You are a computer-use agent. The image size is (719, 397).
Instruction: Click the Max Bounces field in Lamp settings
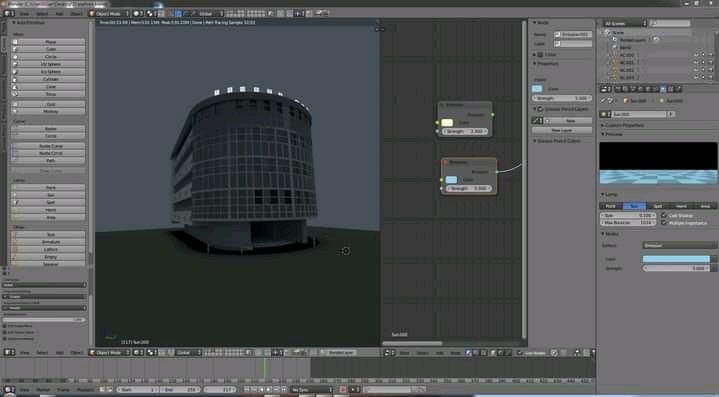point(628,223)
